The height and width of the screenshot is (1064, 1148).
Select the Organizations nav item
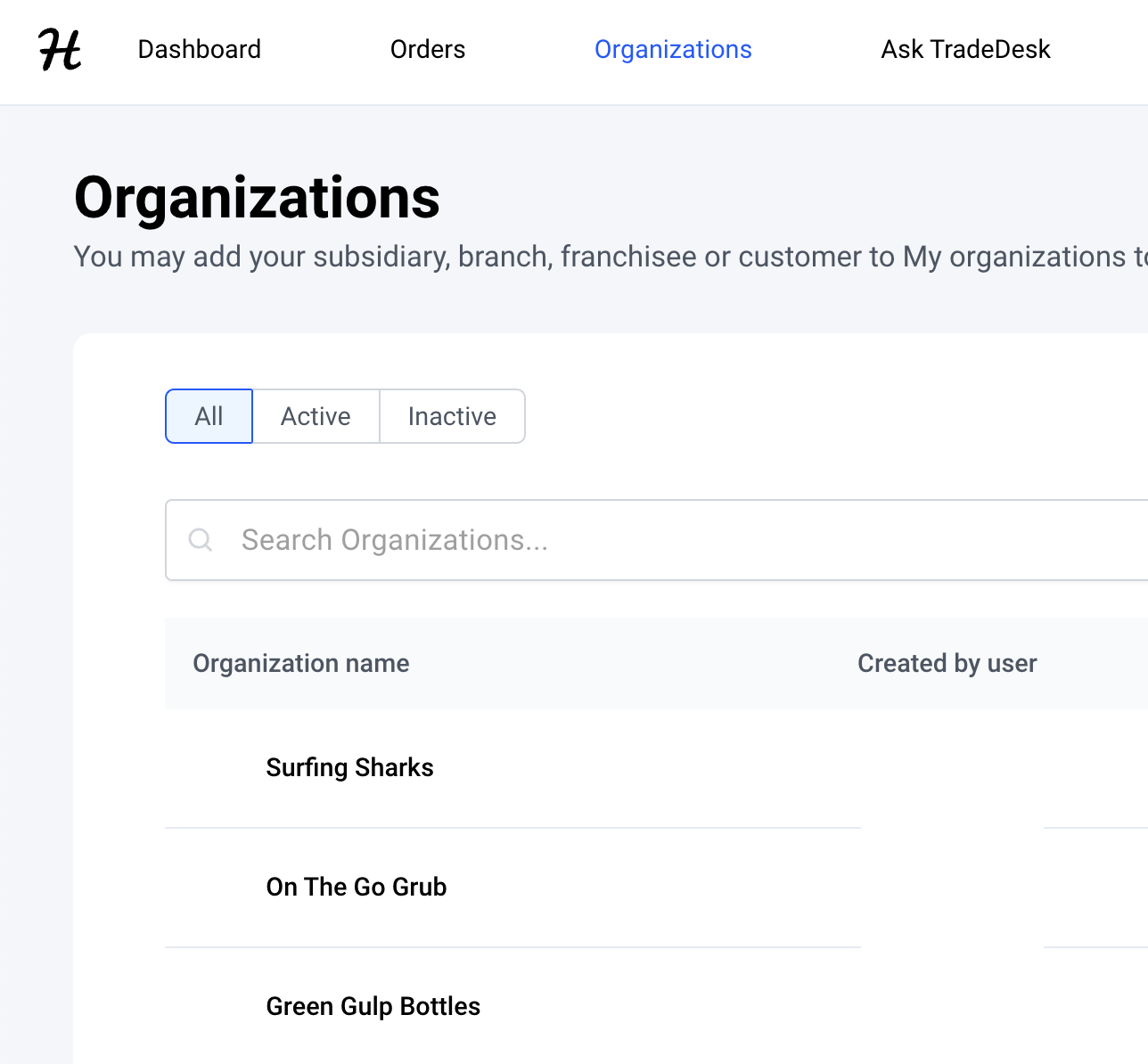[x=673, y=49]
